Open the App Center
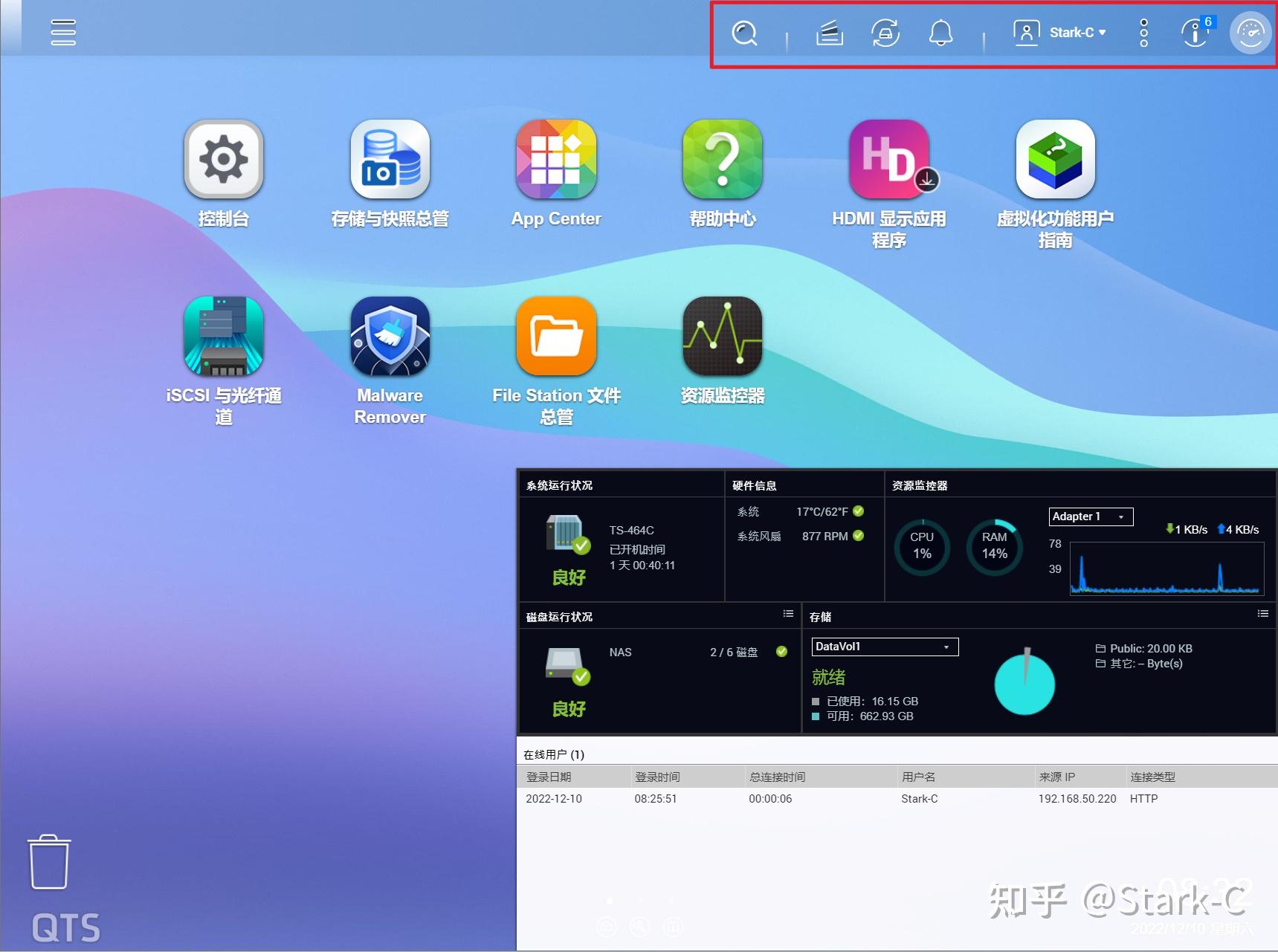Image resolution: width=1278 pixels, height=952 pixels. [x=555, y=160]
